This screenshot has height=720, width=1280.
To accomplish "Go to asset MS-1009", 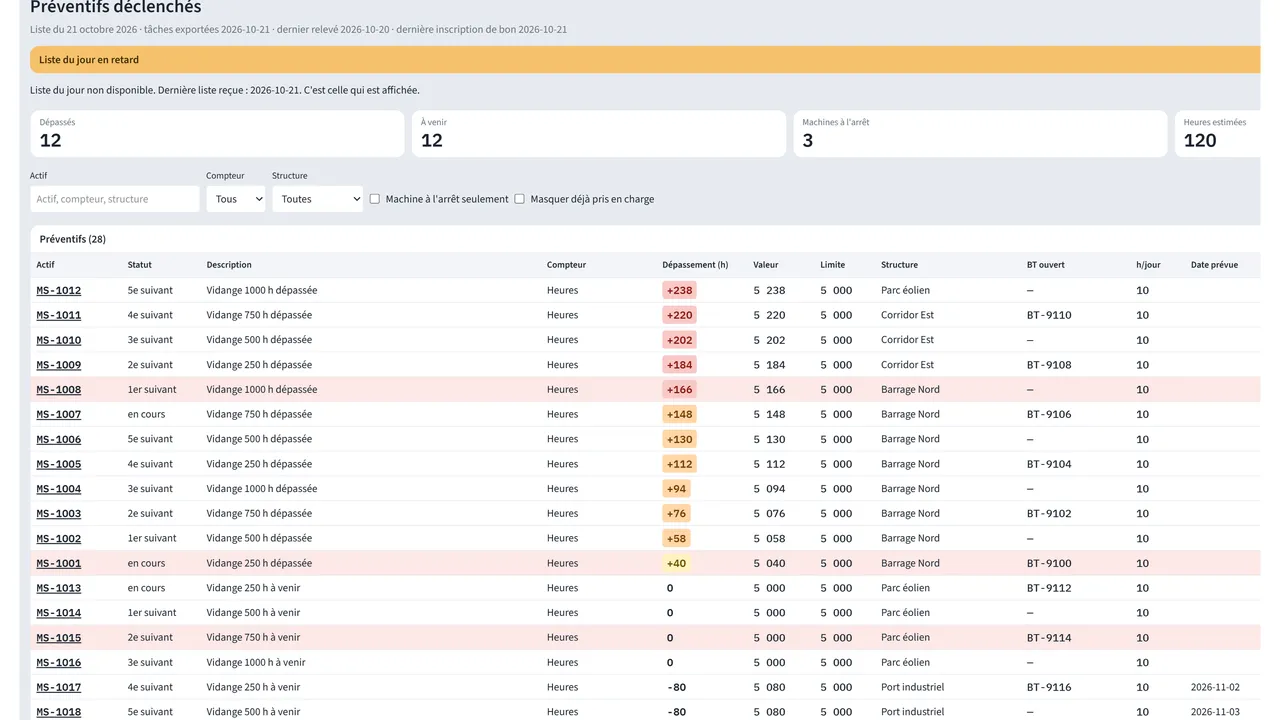I will click(x=59, y=365).
